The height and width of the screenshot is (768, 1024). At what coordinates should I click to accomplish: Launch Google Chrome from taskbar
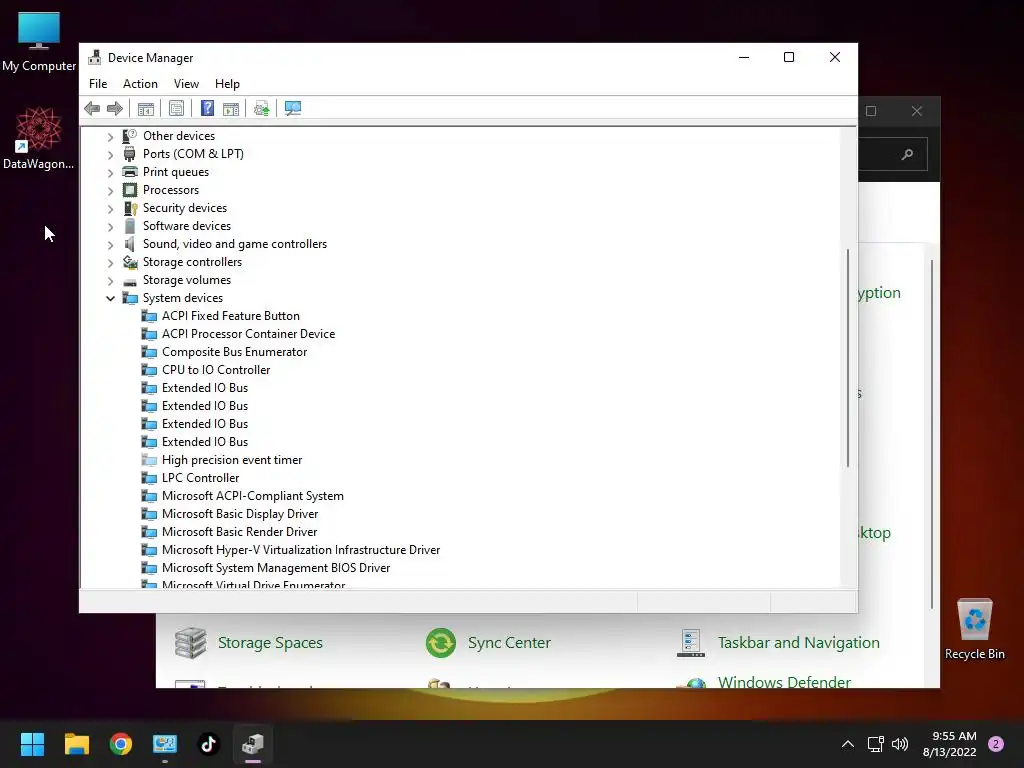click(x=121, y=744)
